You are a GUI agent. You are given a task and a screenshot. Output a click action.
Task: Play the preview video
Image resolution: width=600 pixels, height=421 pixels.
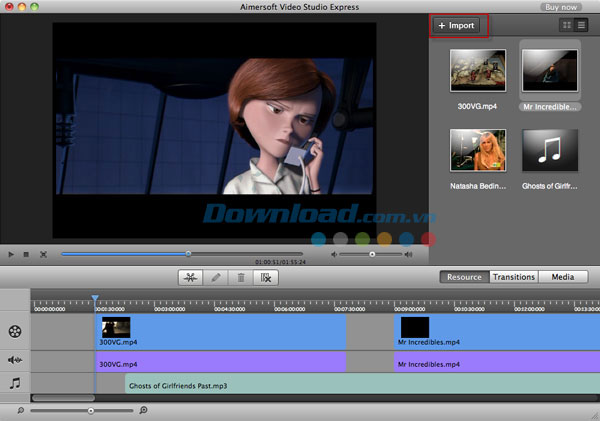[x=11, y=254]
